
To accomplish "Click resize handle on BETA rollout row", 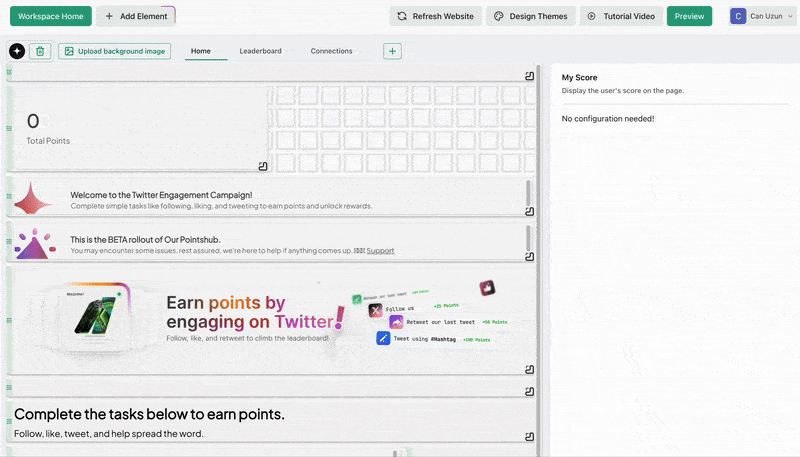I will [x=530, y=256].
